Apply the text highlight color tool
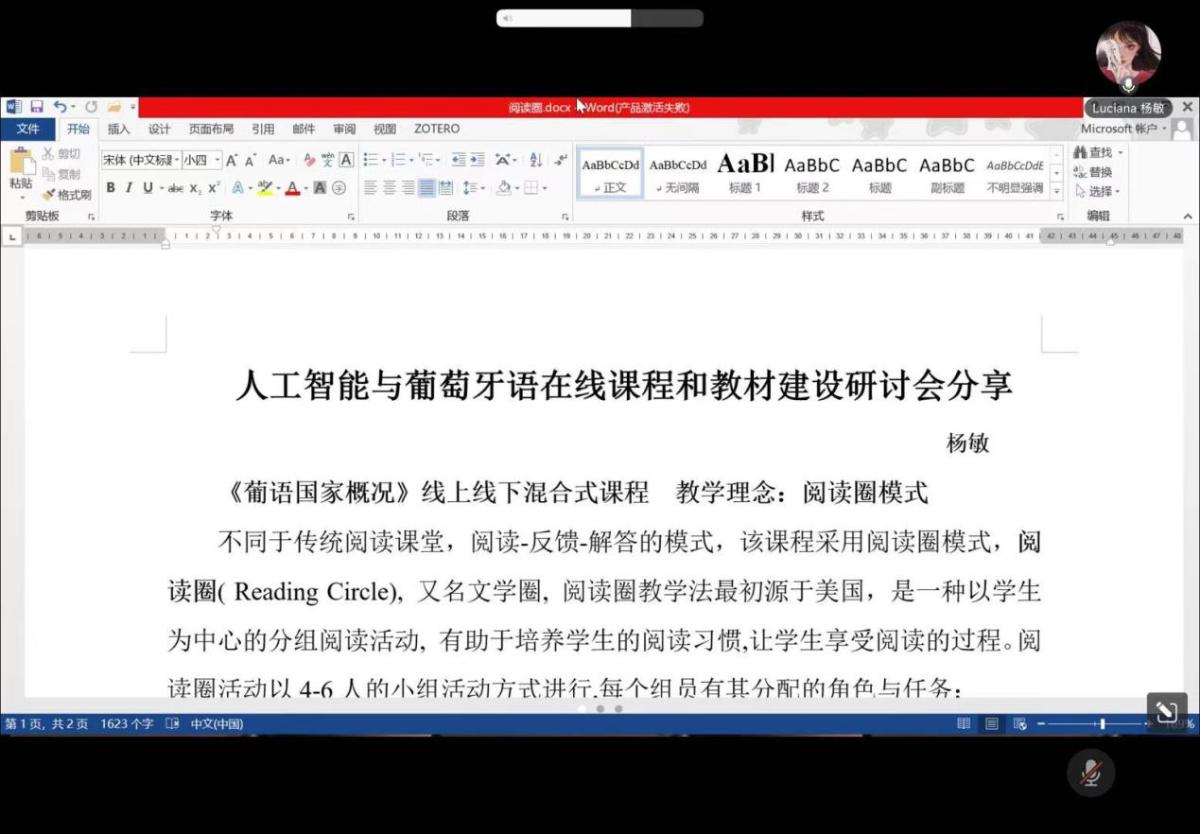1200x834 pixels. [x=264, y=188]
